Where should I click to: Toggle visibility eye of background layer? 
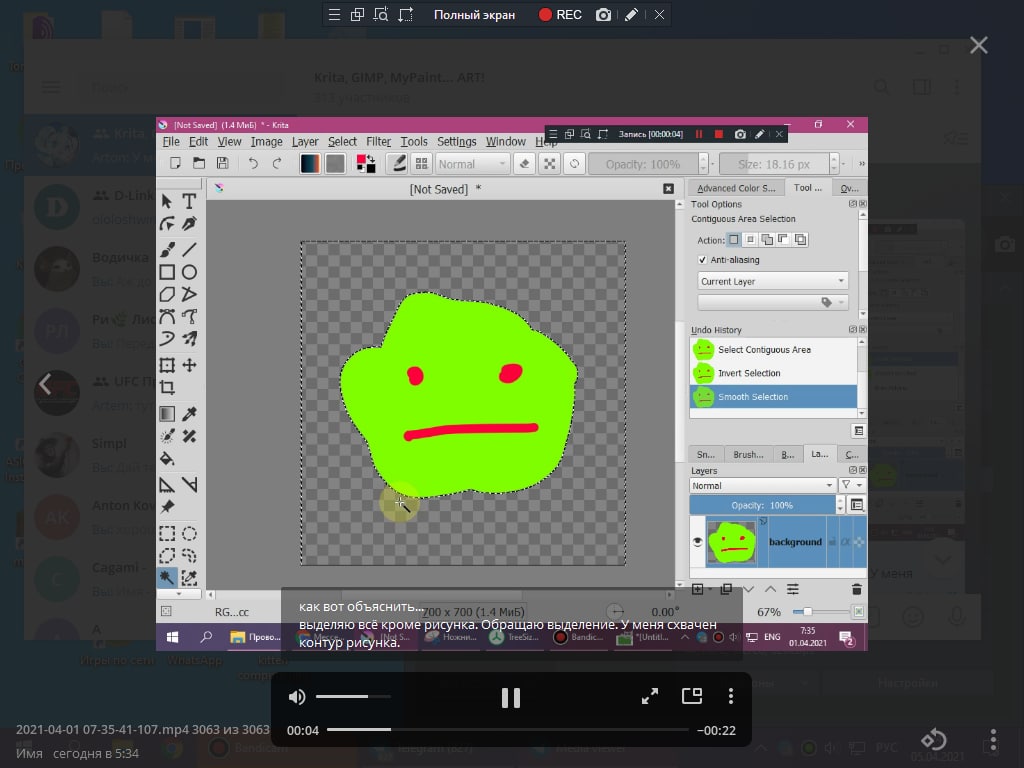[x=697, y=542]
